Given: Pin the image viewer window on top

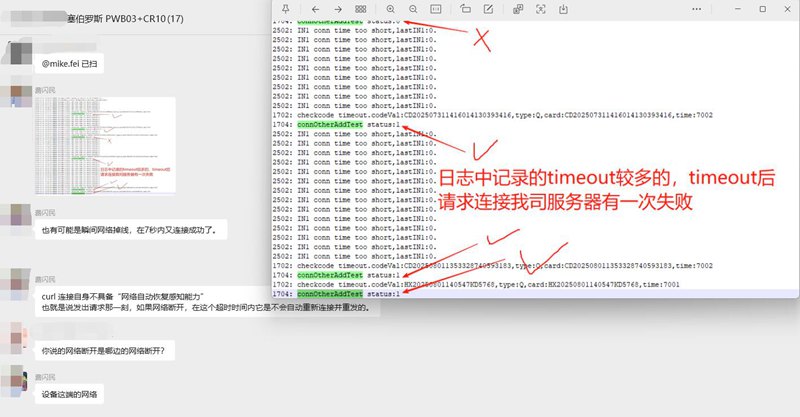Looking at the screenshot, I should pos(286,9).
